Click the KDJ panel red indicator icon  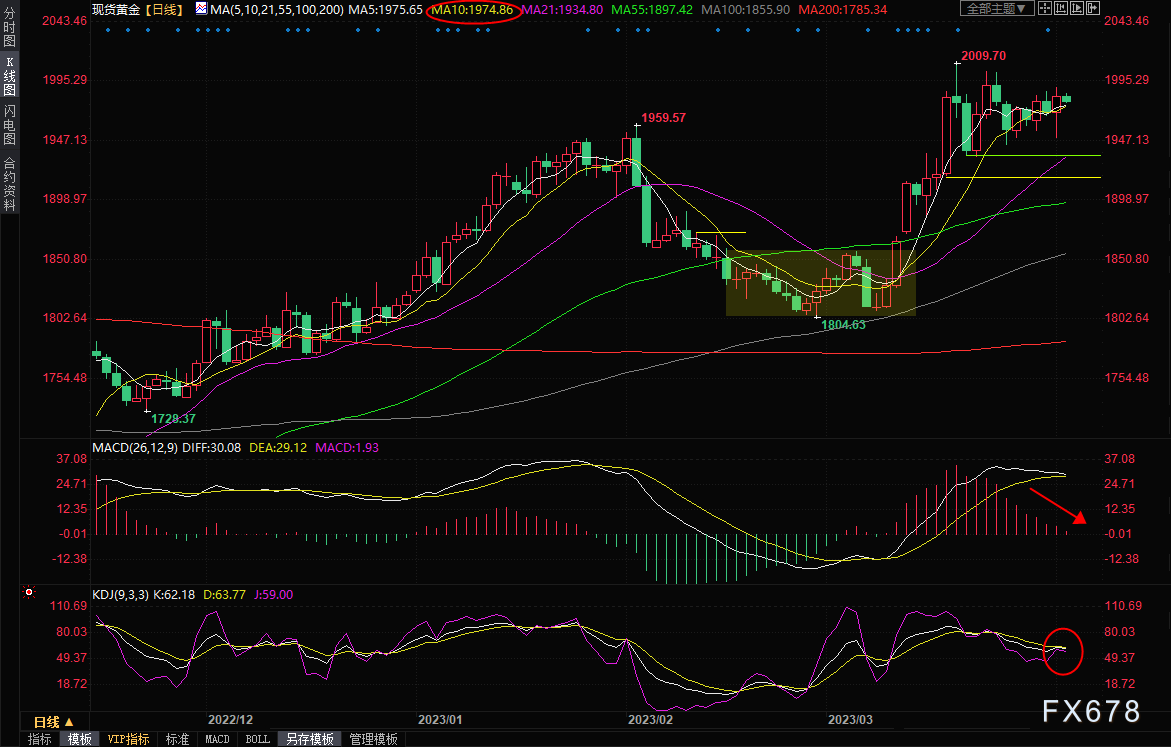[x=29, y=592]
